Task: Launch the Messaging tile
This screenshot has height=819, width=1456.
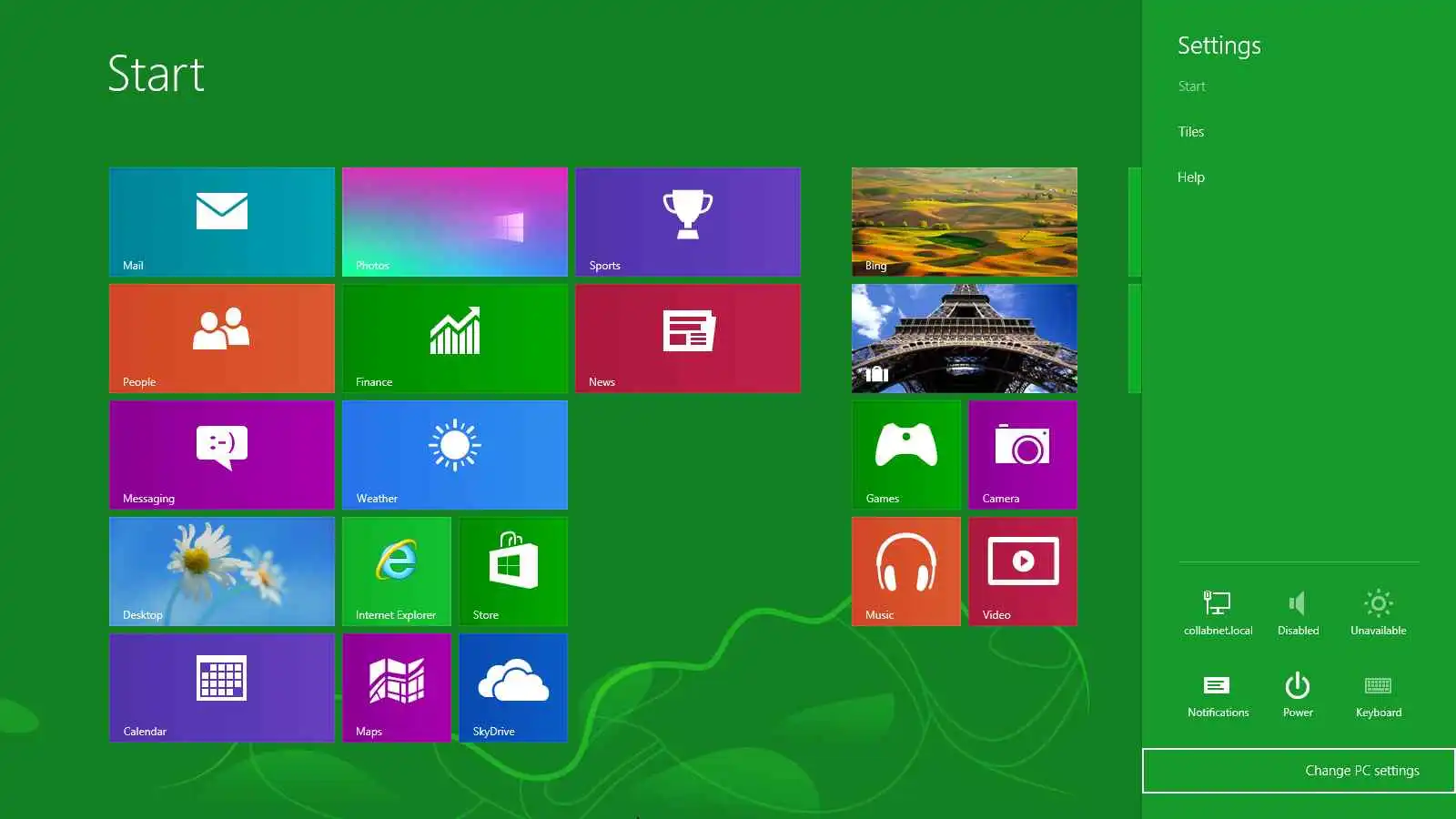Action: pyautogui.click(x=222, y=455)
